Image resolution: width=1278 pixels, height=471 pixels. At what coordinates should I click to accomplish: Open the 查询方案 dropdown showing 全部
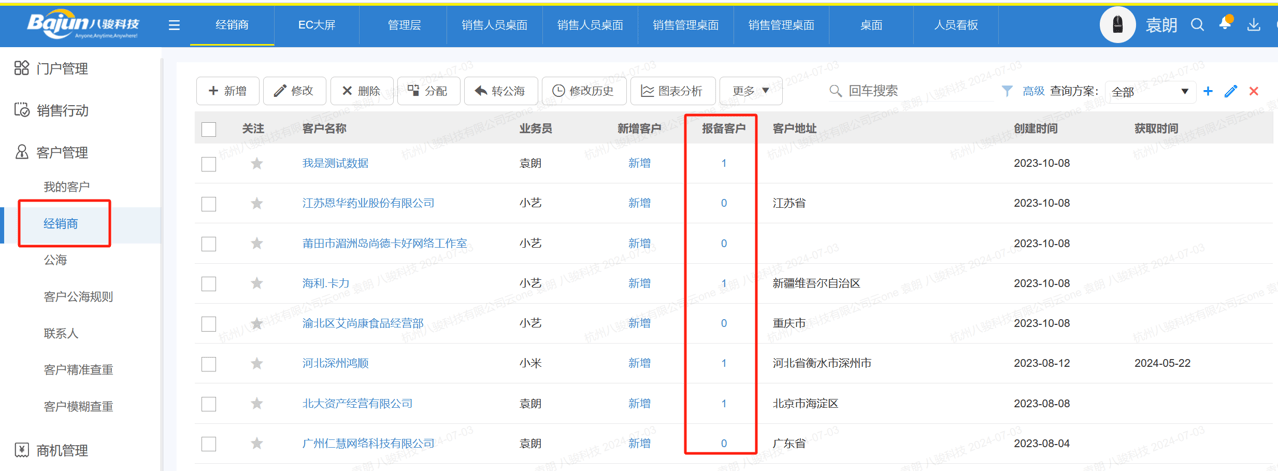click(1150, 91)
